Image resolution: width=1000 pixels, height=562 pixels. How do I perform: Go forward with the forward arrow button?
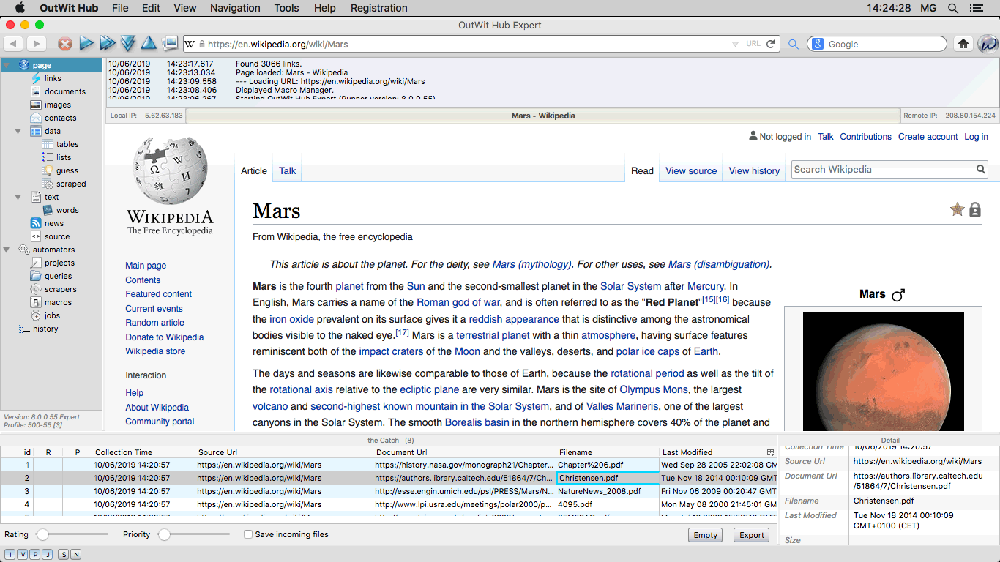(x=36, y=43)
